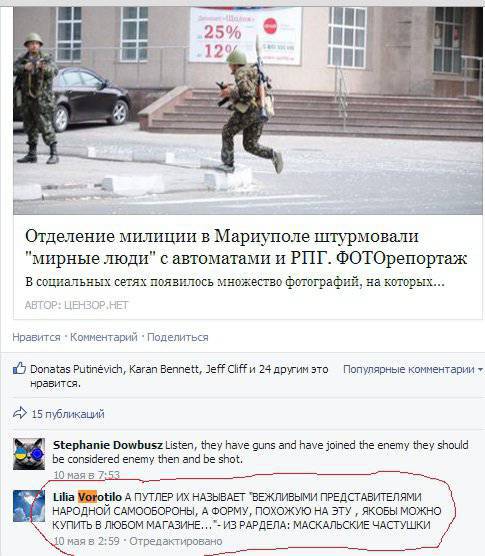This screenshot has height=556, width=485.
Task: Open Stephanie Dowbusz cat avatar
Action: (x=29, y=454)
